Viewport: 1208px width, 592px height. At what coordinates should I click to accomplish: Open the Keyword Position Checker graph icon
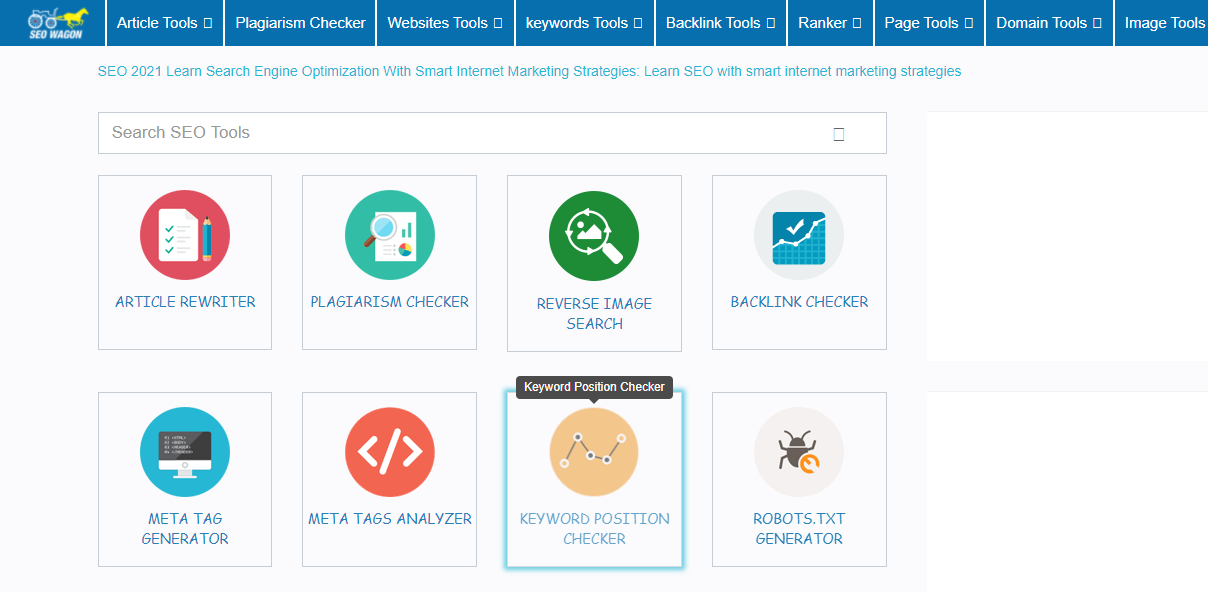click(594, 452)
